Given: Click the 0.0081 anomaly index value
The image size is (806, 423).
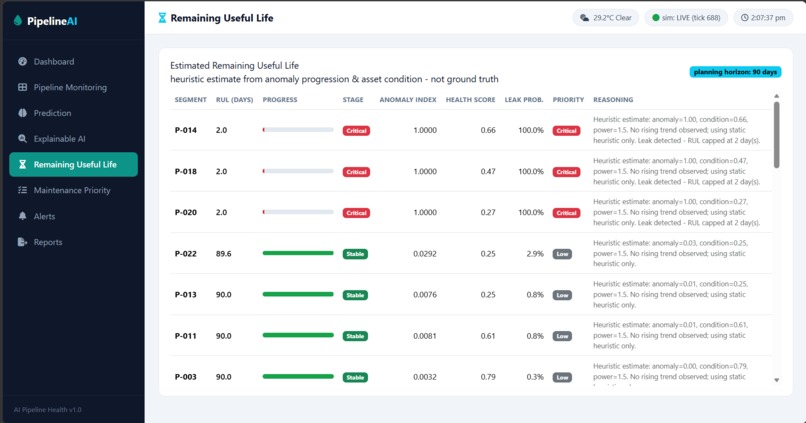Looking at the screenshot, I should tap(425, 336).
